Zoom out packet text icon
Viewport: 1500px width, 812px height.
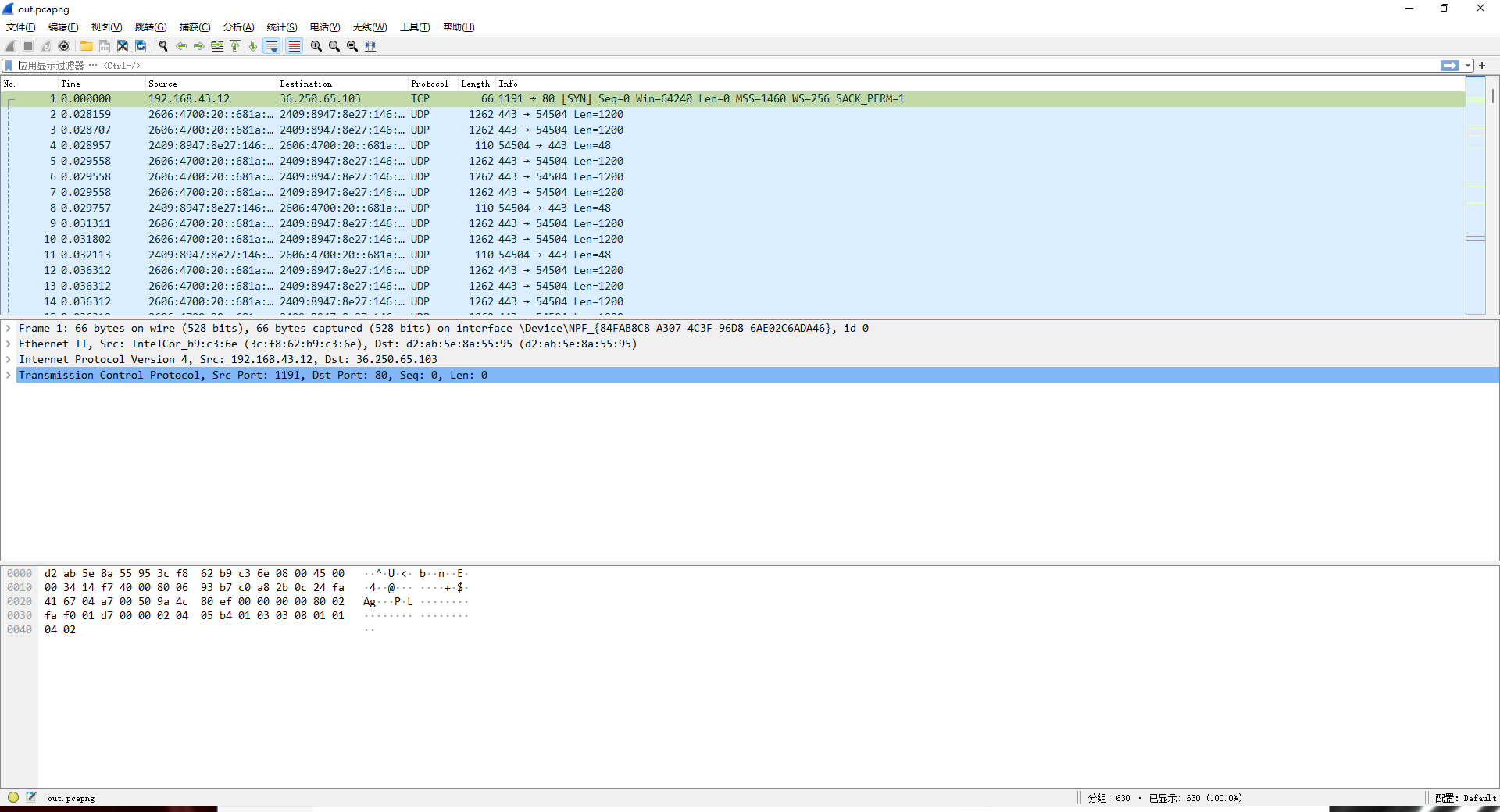click(x=334, y=46)
